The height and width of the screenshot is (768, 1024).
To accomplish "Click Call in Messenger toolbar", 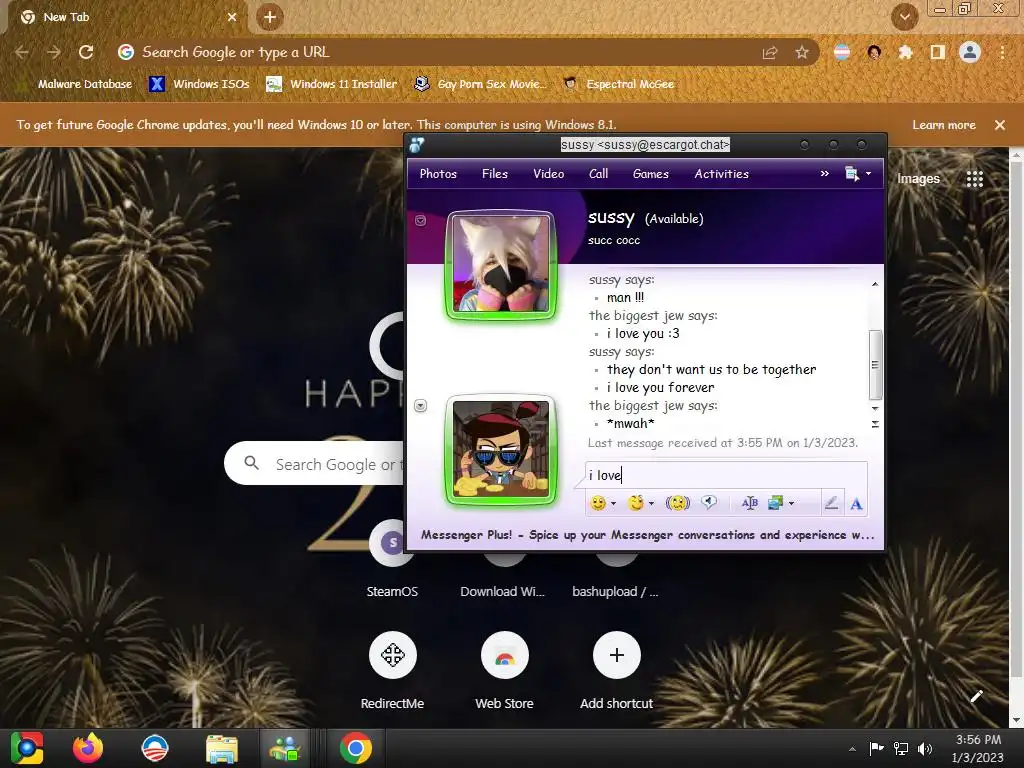I will point(598,174).
